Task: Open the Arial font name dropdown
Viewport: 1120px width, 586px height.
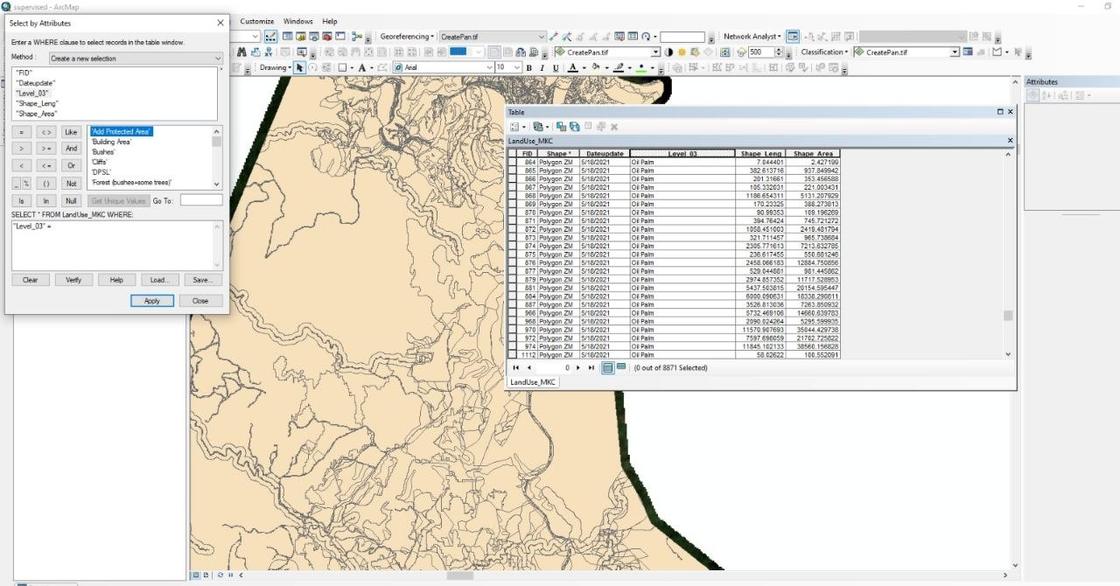Action: click(x=444, y=67)
